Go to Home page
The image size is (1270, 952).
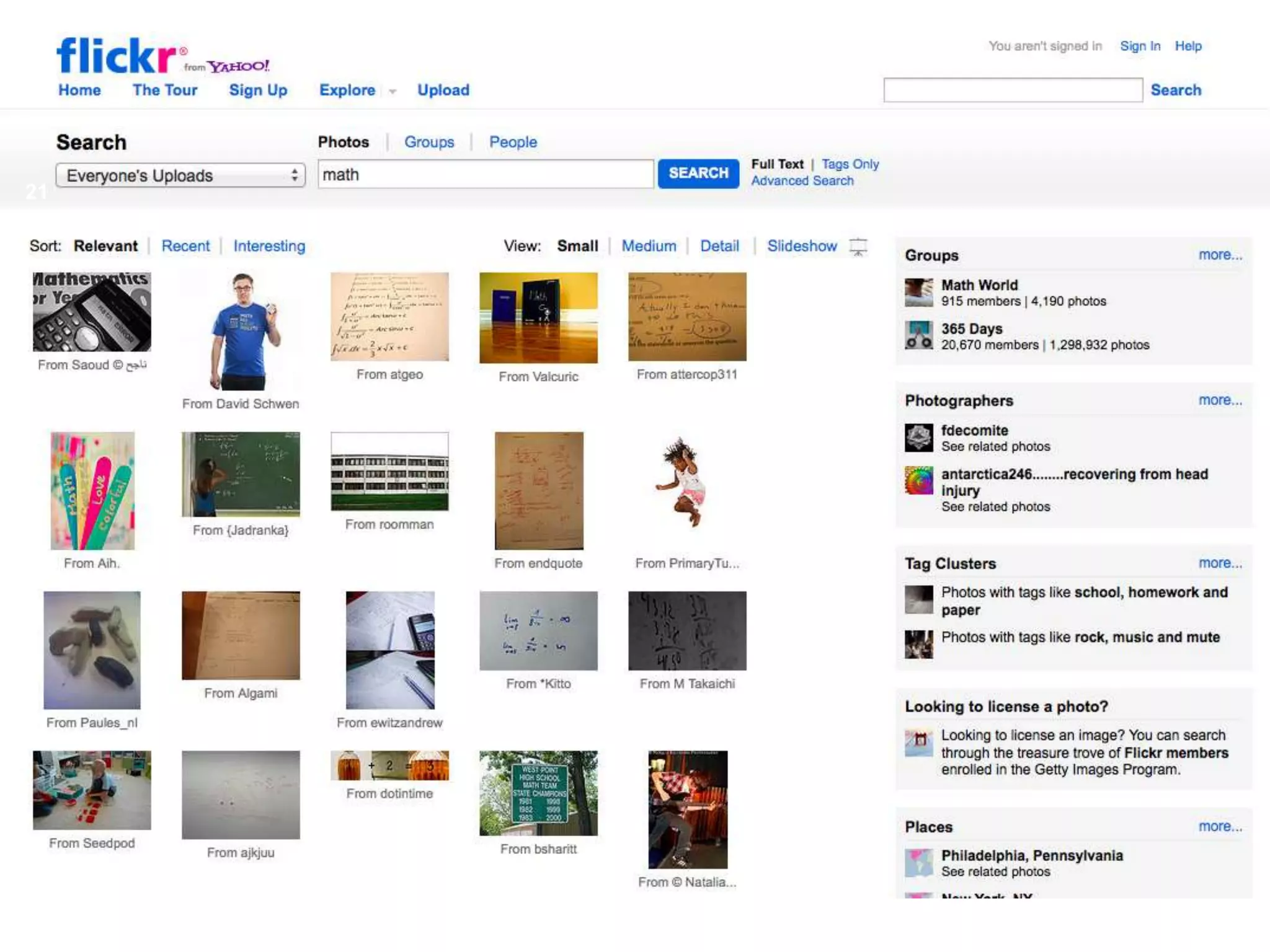tap(79, 90)
